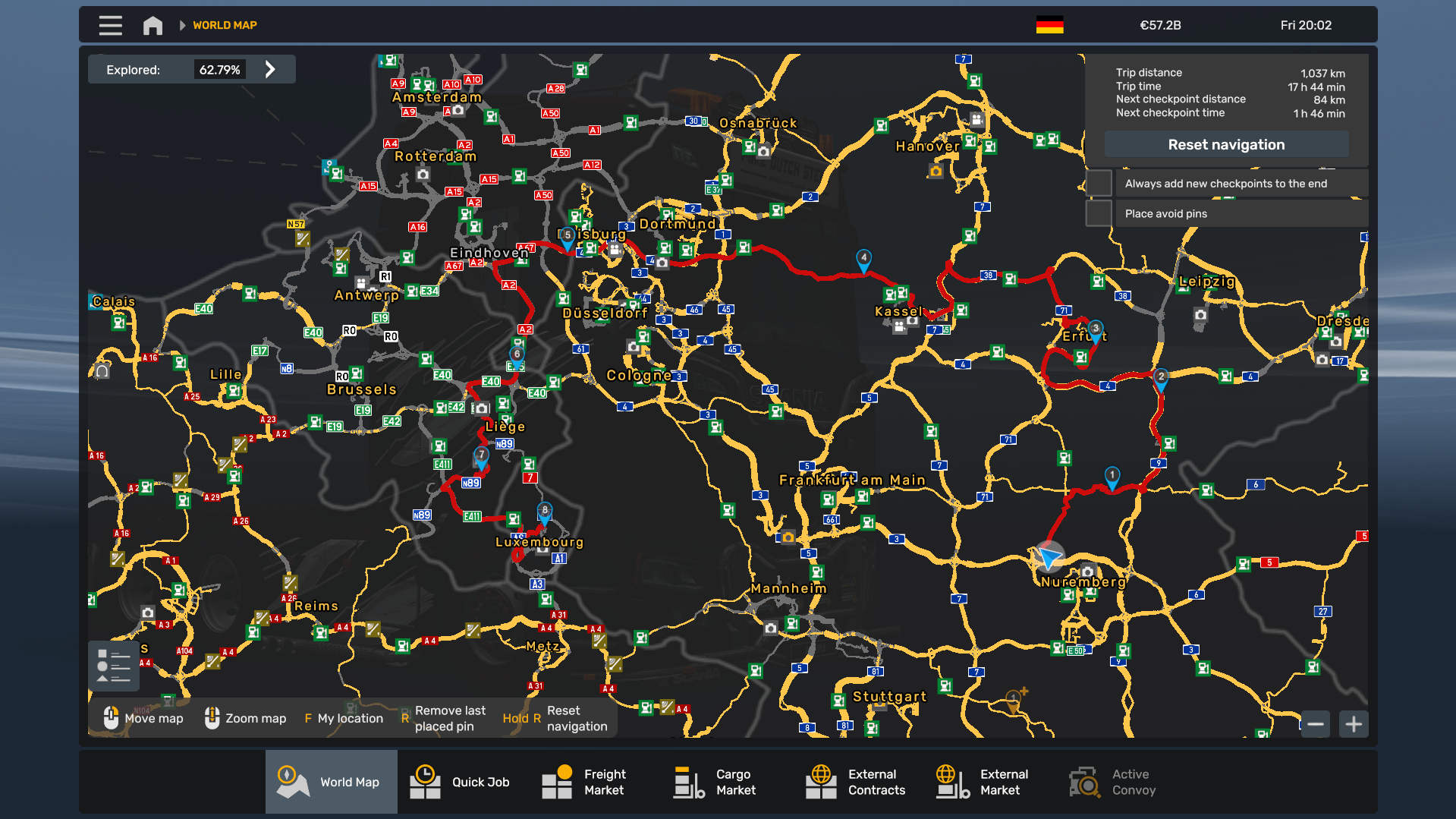The width and height of the screenshot is (1456, 819).
Task: Click the orange photo viewpoint icon near Hanover
Action: (x=936, y=172)
